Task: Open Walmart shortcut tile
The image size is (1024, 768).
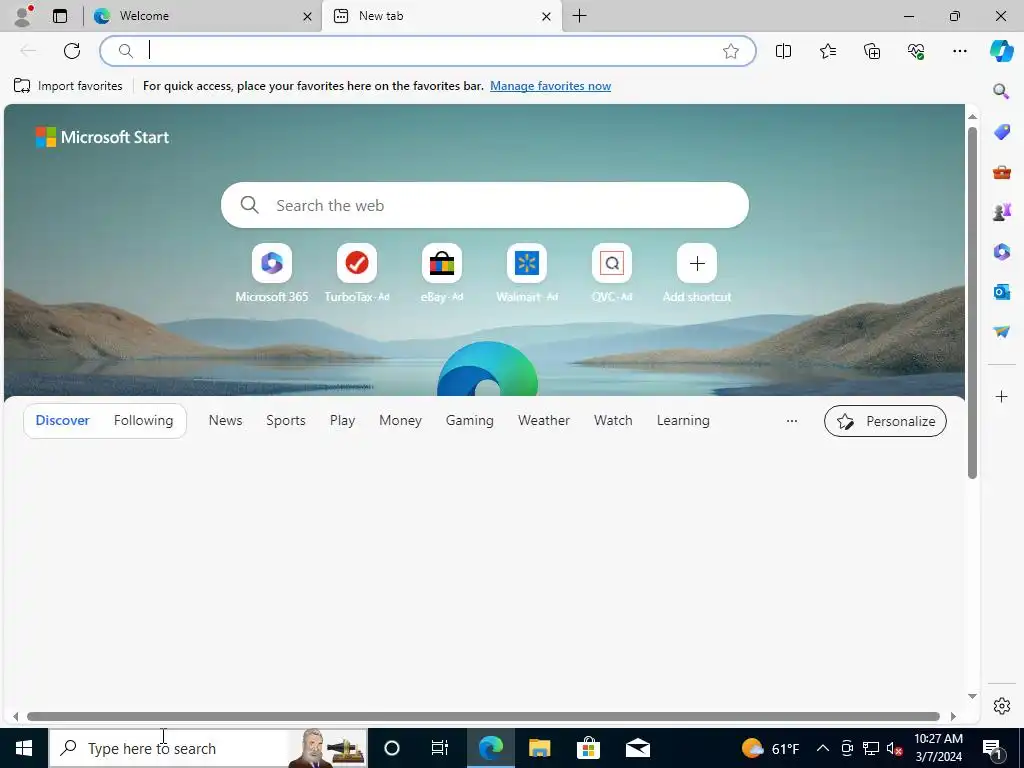Action: 526,263
